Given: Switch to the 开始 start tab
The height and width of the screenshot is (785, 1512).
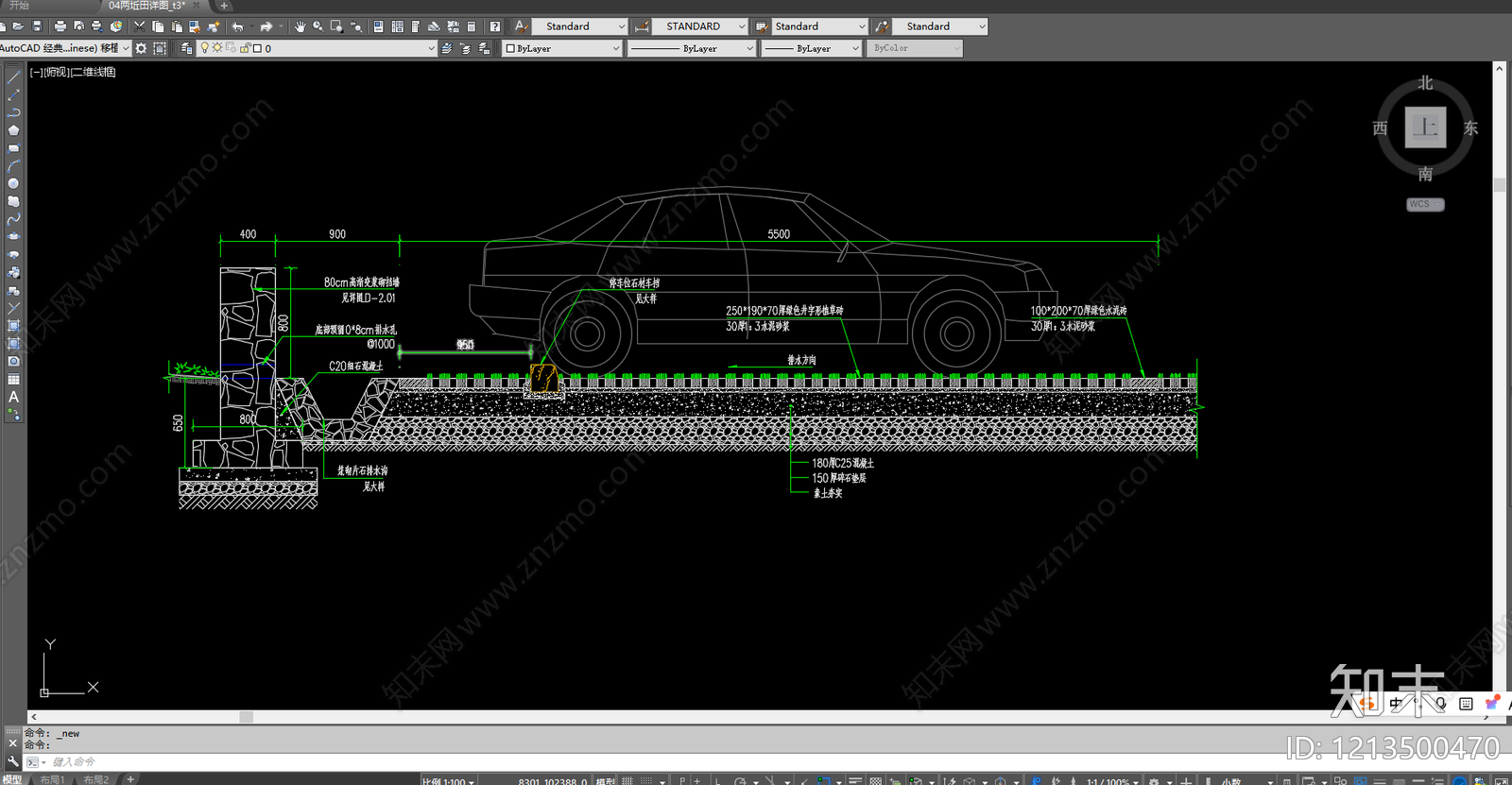Looking at the screenshot, I should point(19,6).
